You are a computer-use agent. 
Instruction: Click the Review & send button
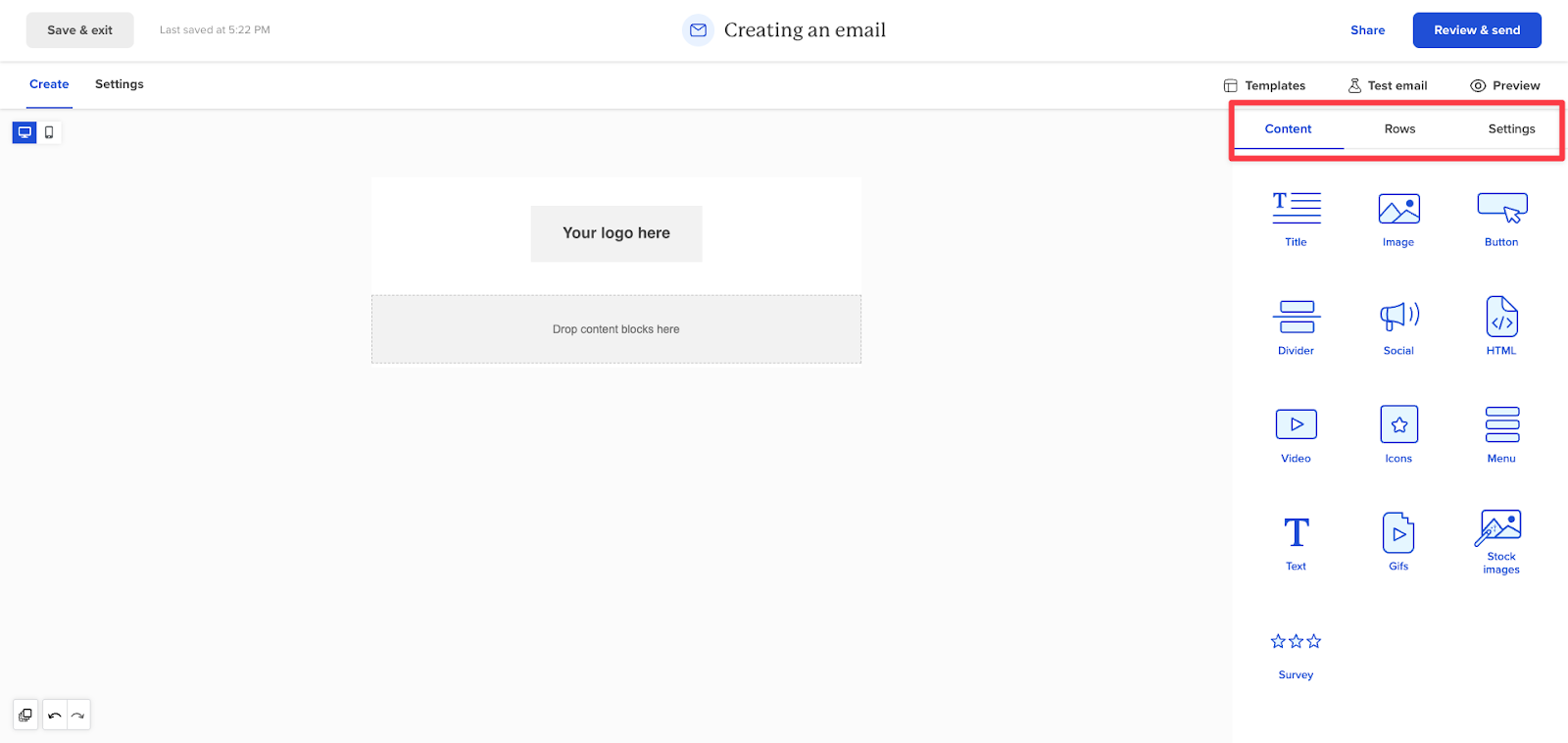point(1475,29)
